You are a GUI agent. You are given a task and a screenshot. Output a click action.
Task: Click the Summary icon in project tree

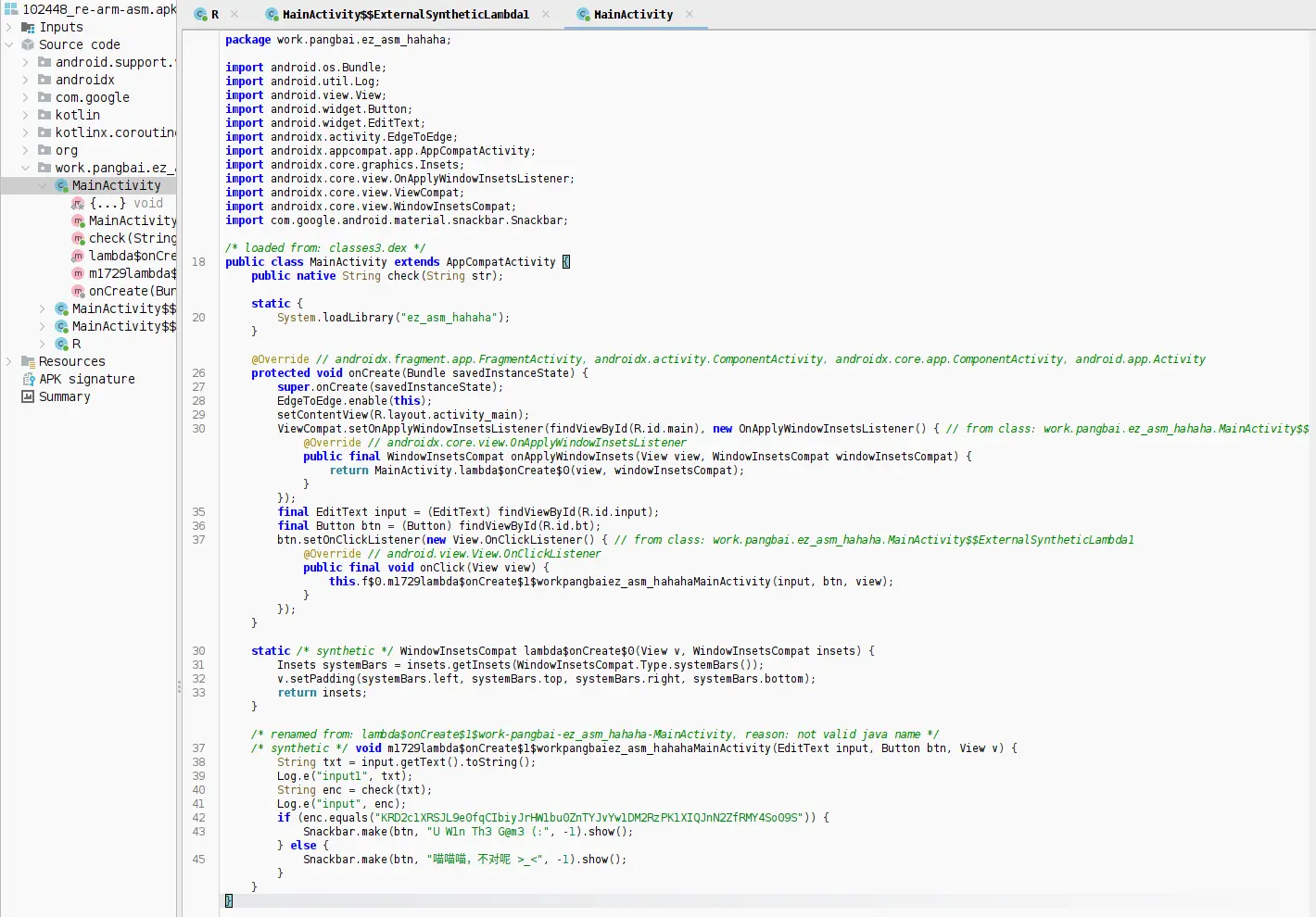pos(28,396)
